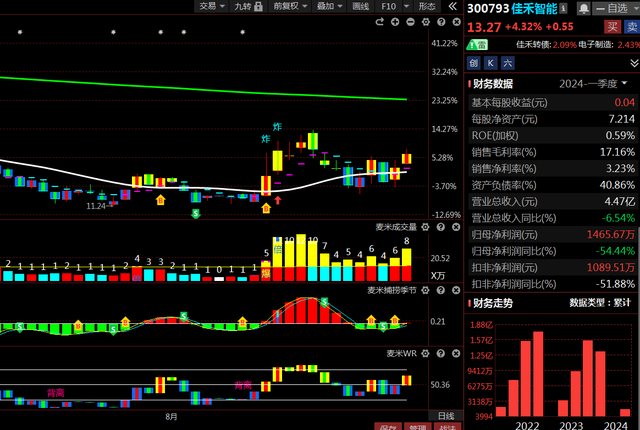The height and width of the screenshot is (430, 640).
Task: Click the stock info 'i' icon
Action: (x=563, y=8)
